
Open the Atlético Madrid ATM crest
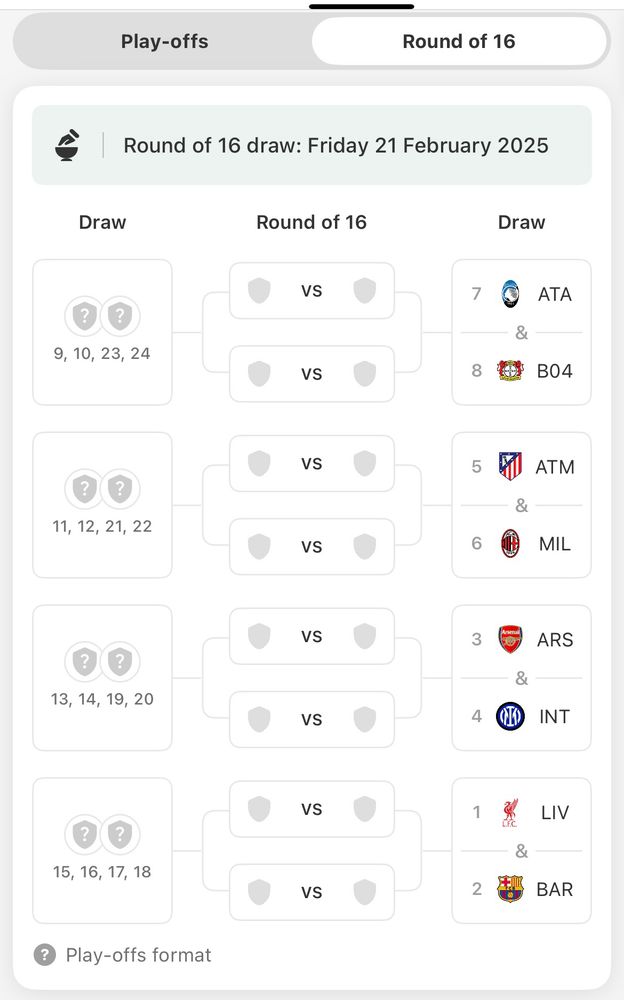coord(510,466)
